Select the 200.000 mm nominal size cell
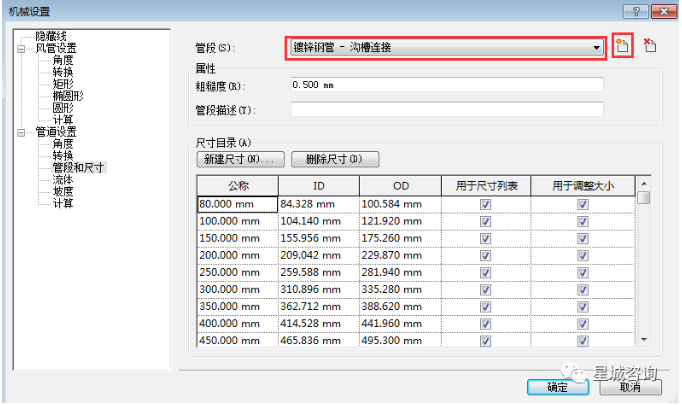682x405 pixels. point(237,256)
